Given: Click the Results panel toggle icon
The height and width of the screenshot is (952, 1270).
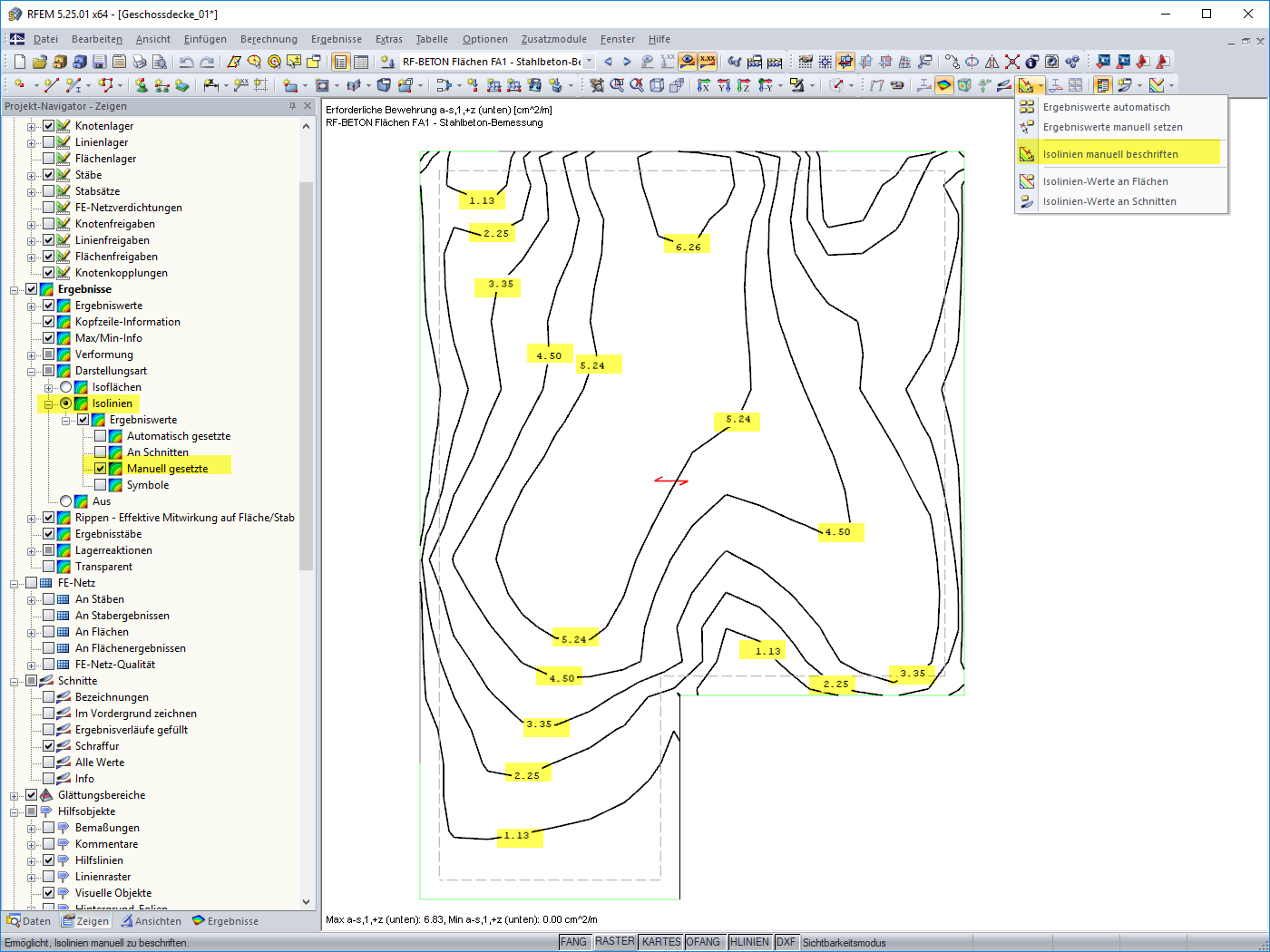Looking at the screenshot, I should 1103,85.
